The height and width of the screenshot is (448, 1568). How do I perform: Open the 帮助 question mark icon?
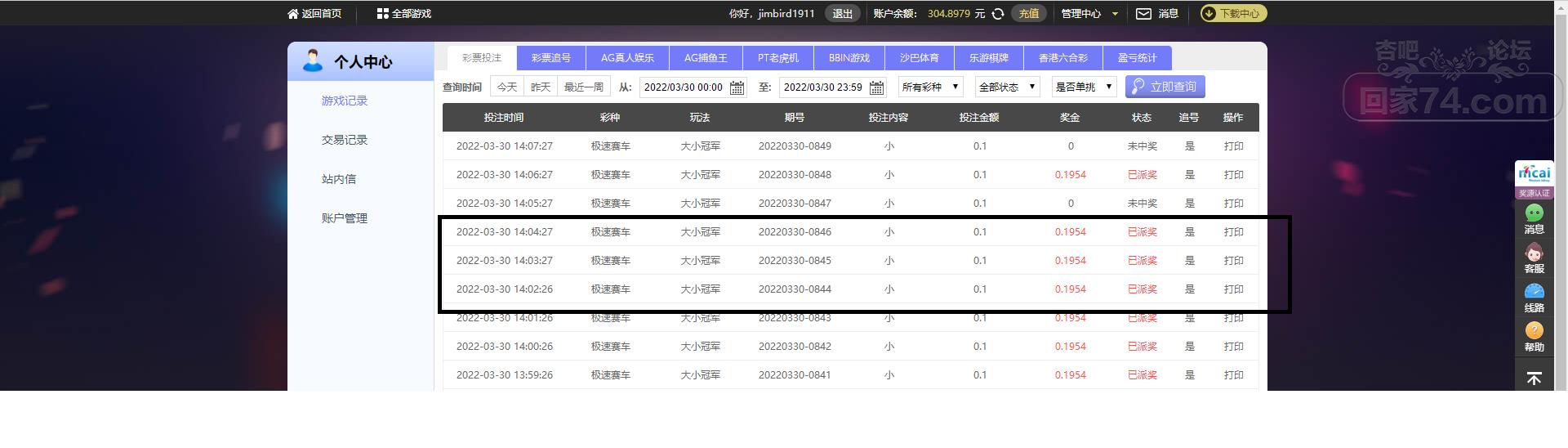(x=1535, y=330)
